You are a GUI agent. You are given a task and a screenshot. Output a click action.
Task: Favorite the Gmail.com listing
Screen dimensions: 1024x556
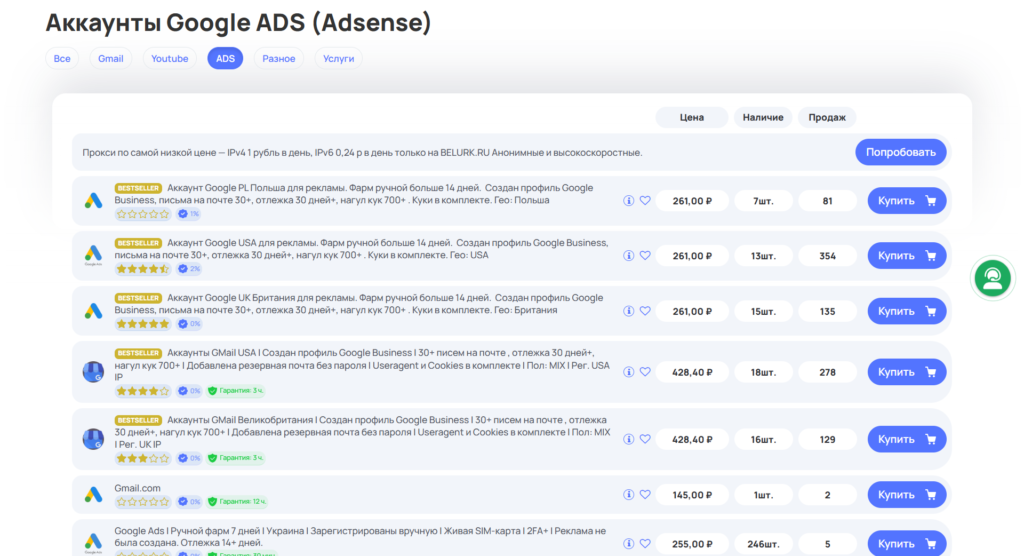(645, 495)
